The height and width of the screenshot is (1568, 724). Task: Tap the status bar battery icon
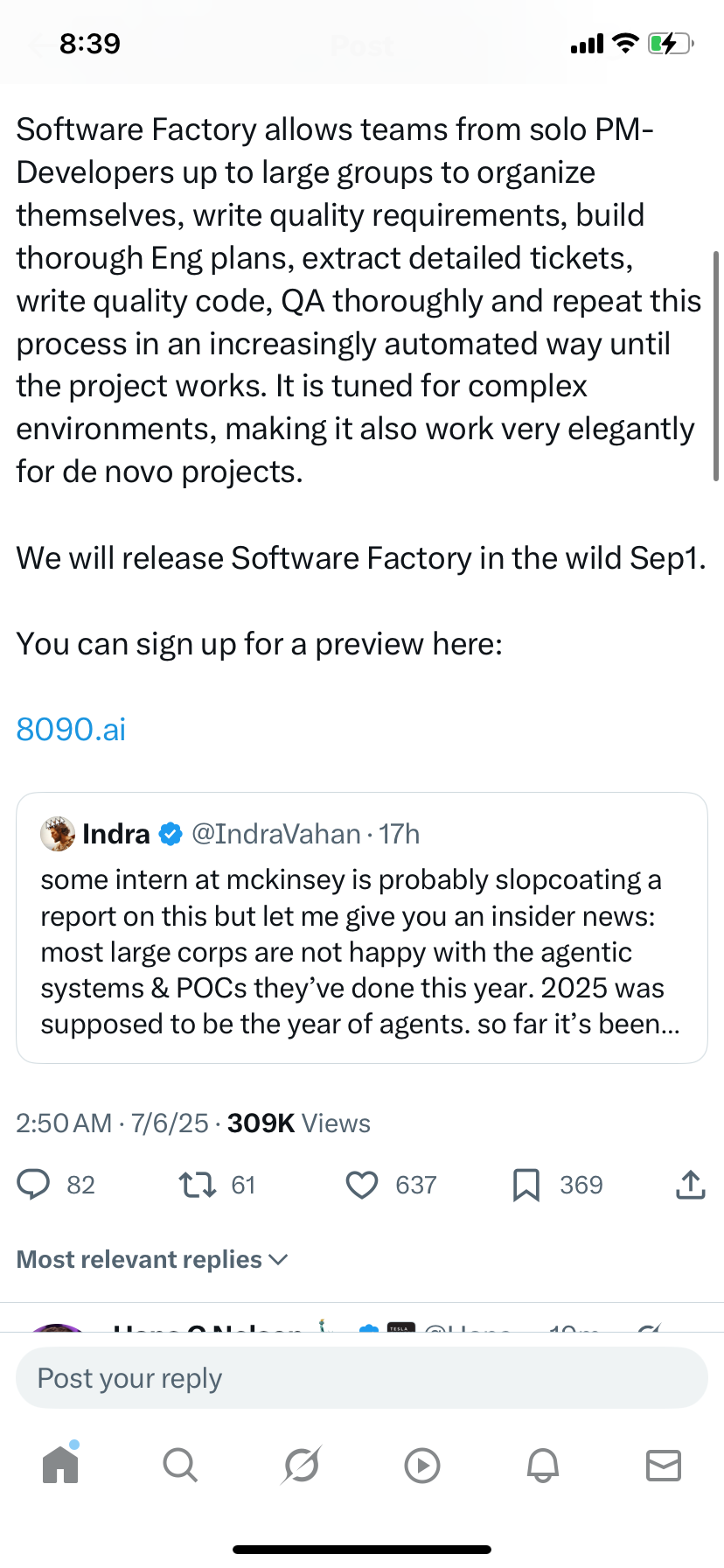tap(669, 43)
